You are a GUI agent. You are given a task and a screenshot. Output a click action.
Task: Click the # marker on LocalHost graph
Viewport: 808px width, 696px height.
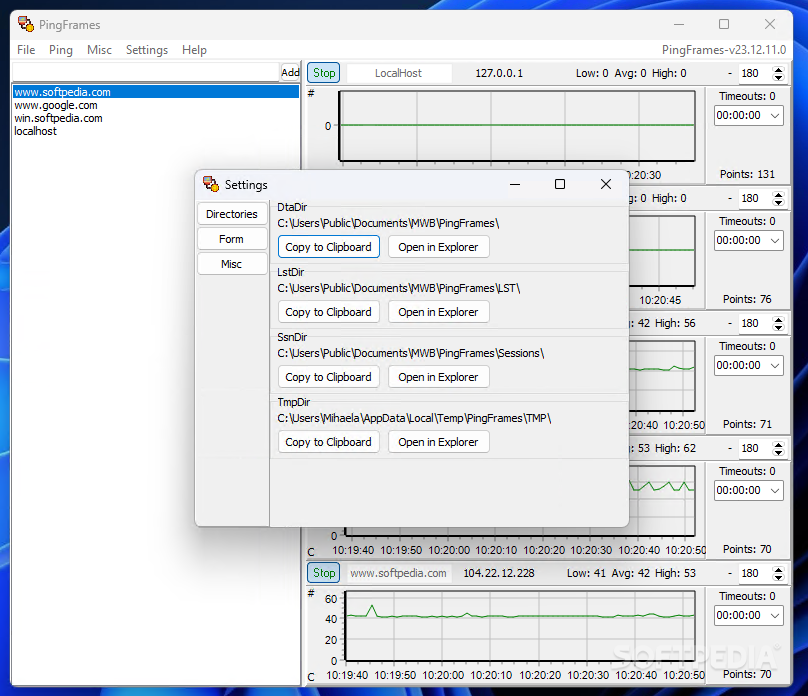[311, 93]
